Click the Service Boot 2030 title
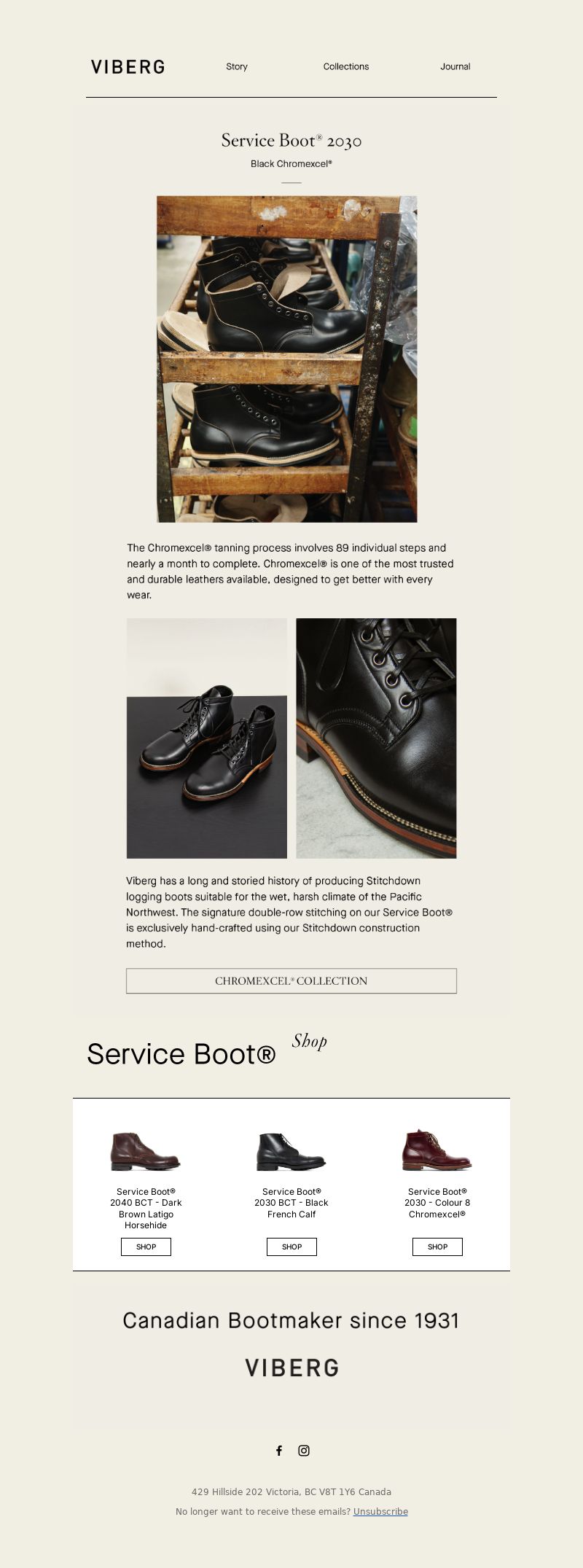Screen dimensions: 583x1568 (x=291, y=141)
